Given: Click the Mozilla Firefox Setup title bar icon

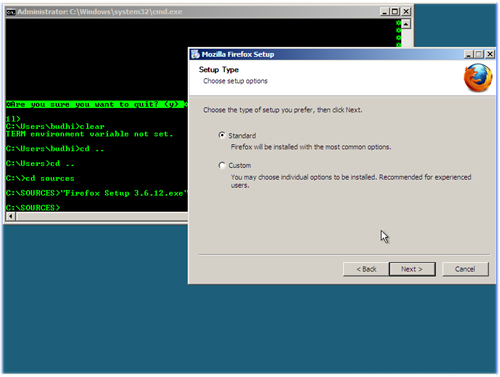Looking at the screenshot, I should pos(195,54).
